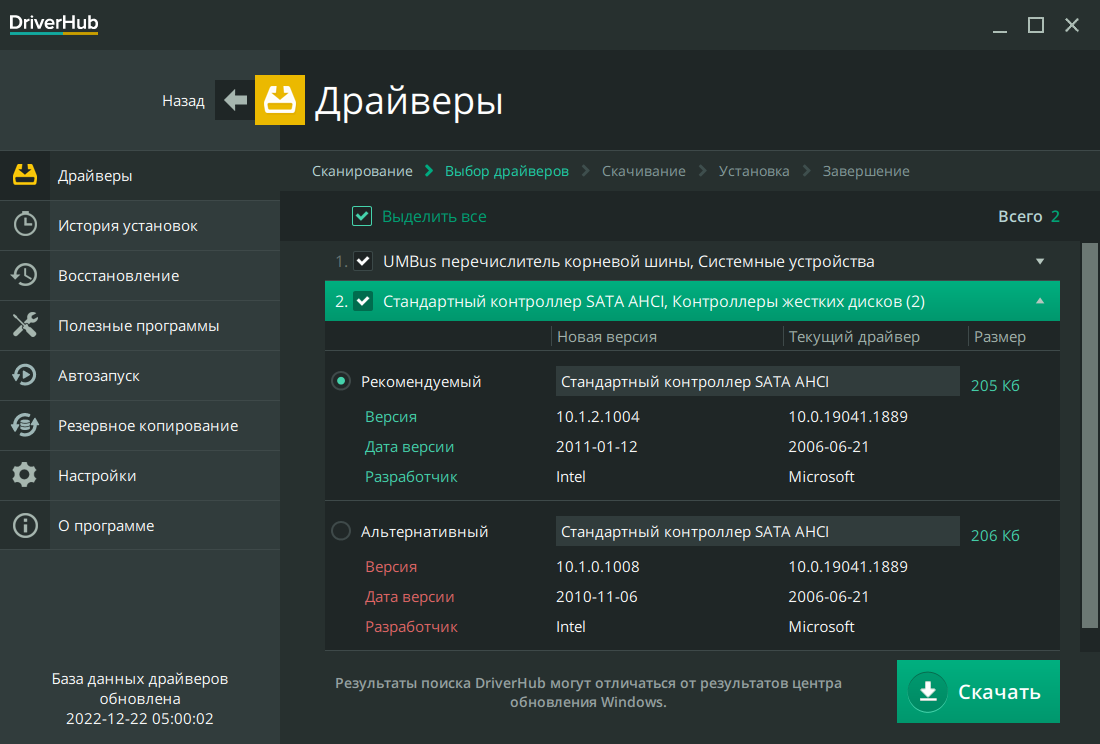
Task: Uncheck the UMBus driver checkbox
Action: (x=363, y=262)
